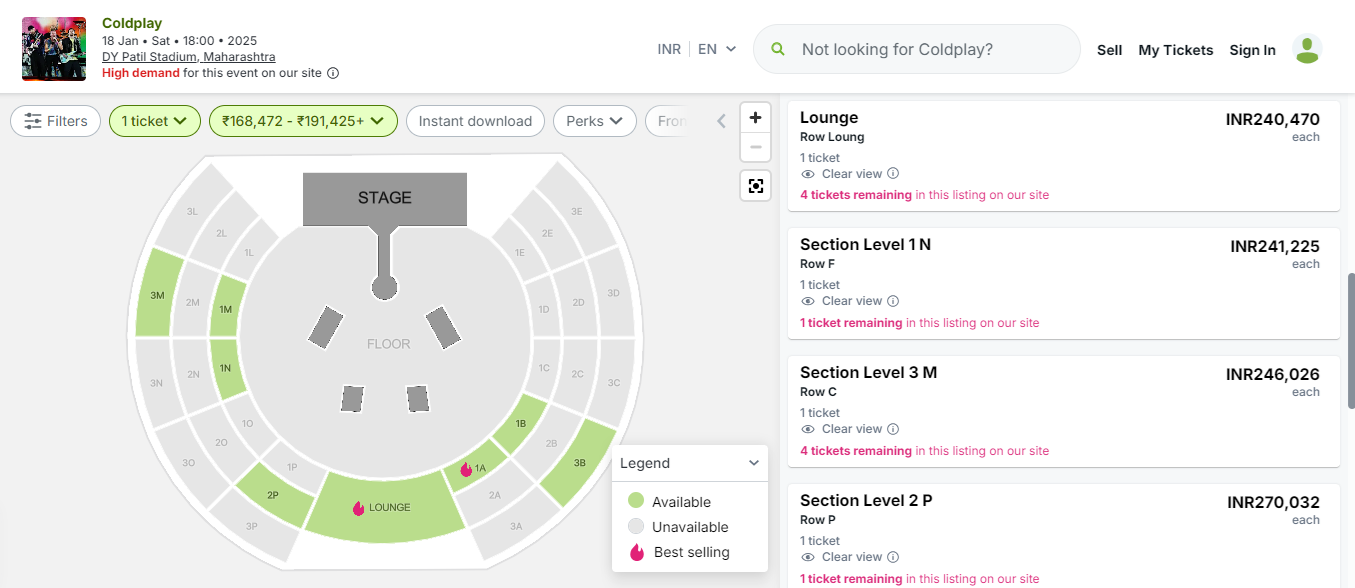1355x588 pixels.
Task: Toggle the Clear view eye for Section Level 3 M
Action: pos(806,428)
